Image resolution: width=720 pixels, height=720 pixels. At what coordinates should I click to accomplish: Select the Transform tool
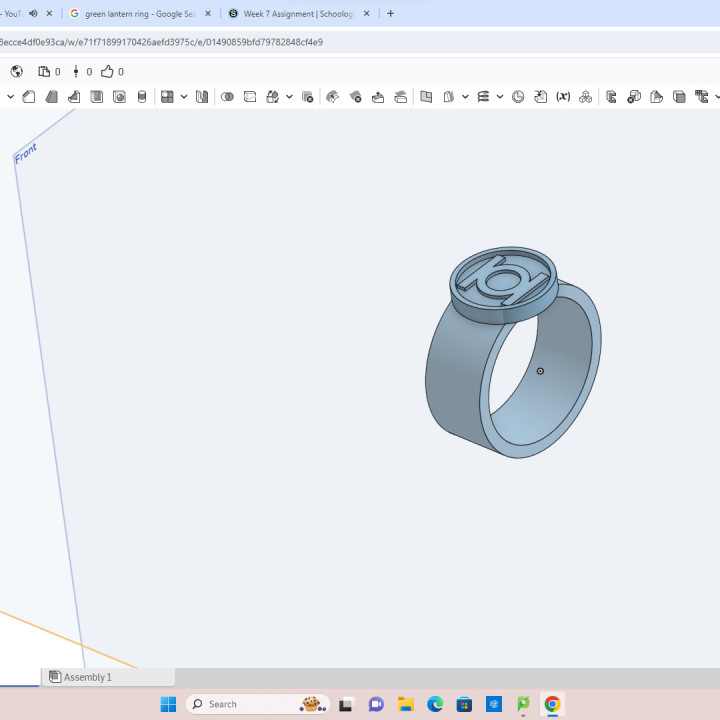273,97
